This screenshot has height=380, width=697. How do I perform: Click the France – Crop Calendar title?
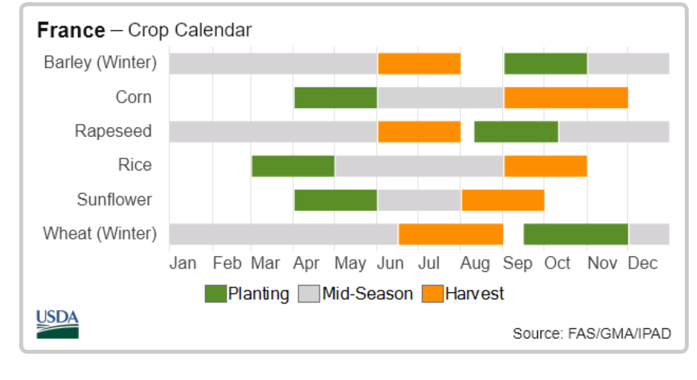(144, 31)
